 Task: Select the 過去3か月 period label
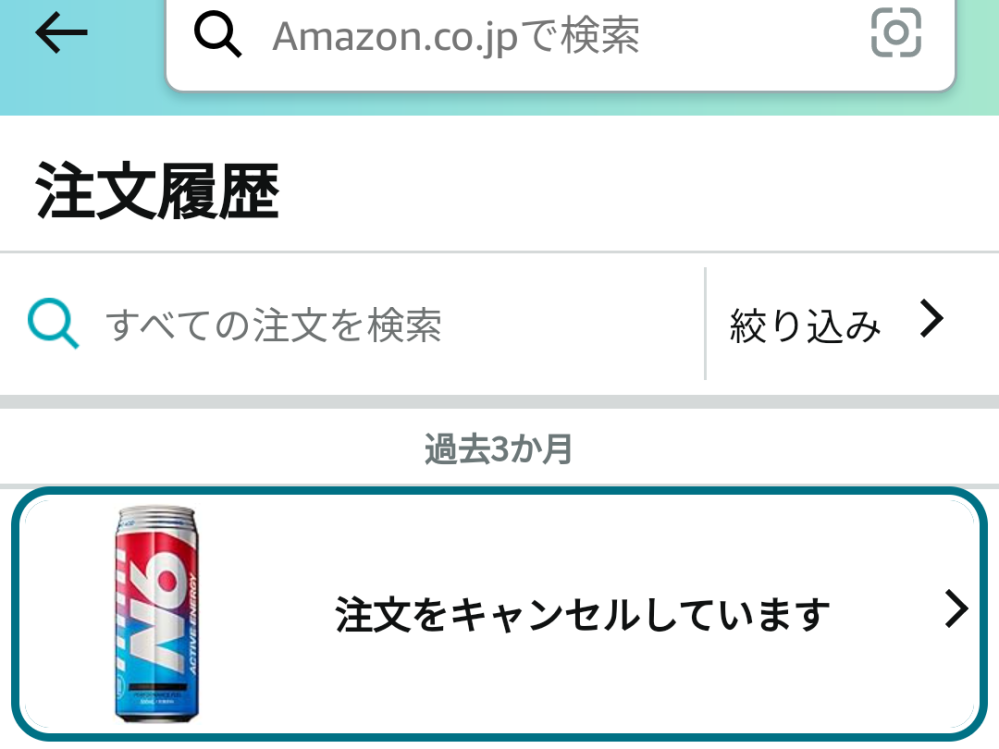(x=498, y=449)
